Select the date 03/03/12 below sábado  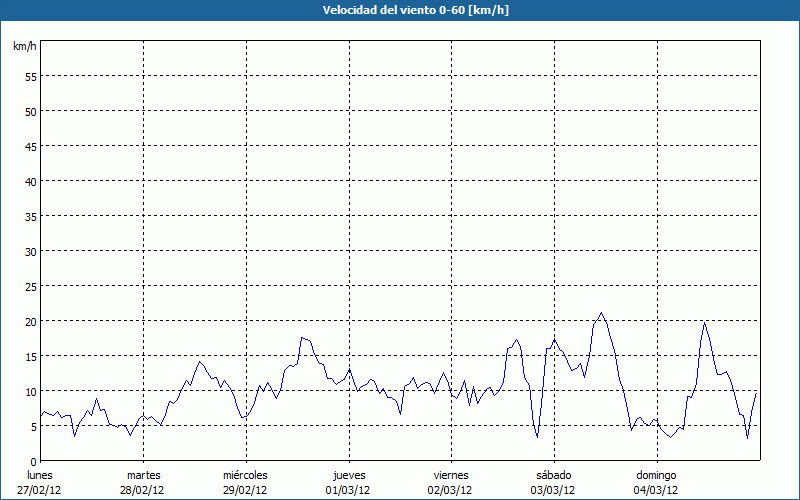coord(553,490)
